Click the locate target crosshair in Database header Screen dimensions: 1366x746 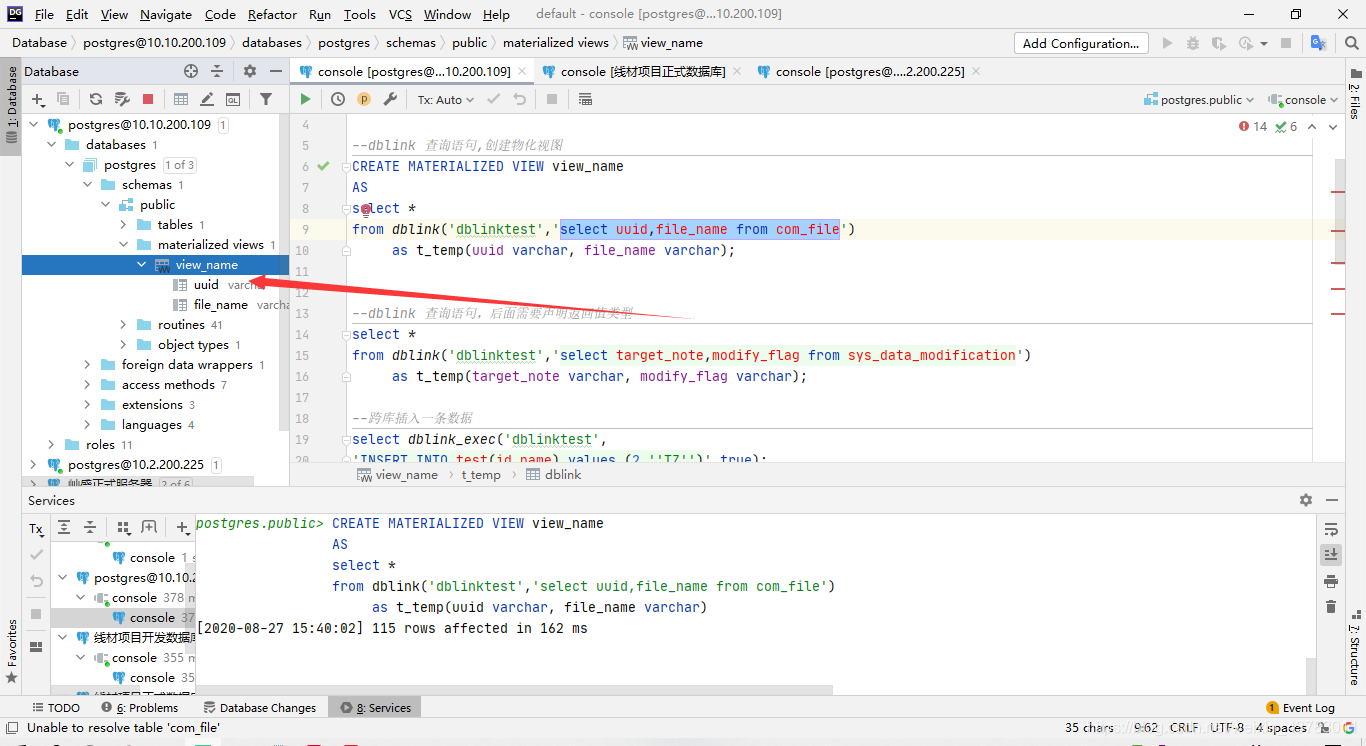click(x=191, y=71)
